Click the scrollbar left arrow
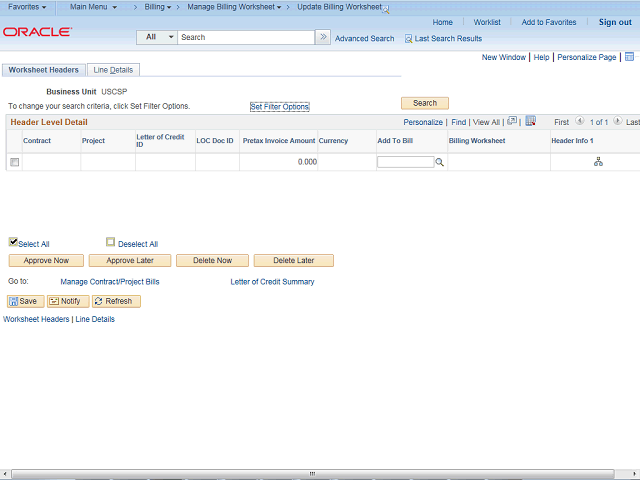This screenshot has height=480, width=640. tap(4, 474)
